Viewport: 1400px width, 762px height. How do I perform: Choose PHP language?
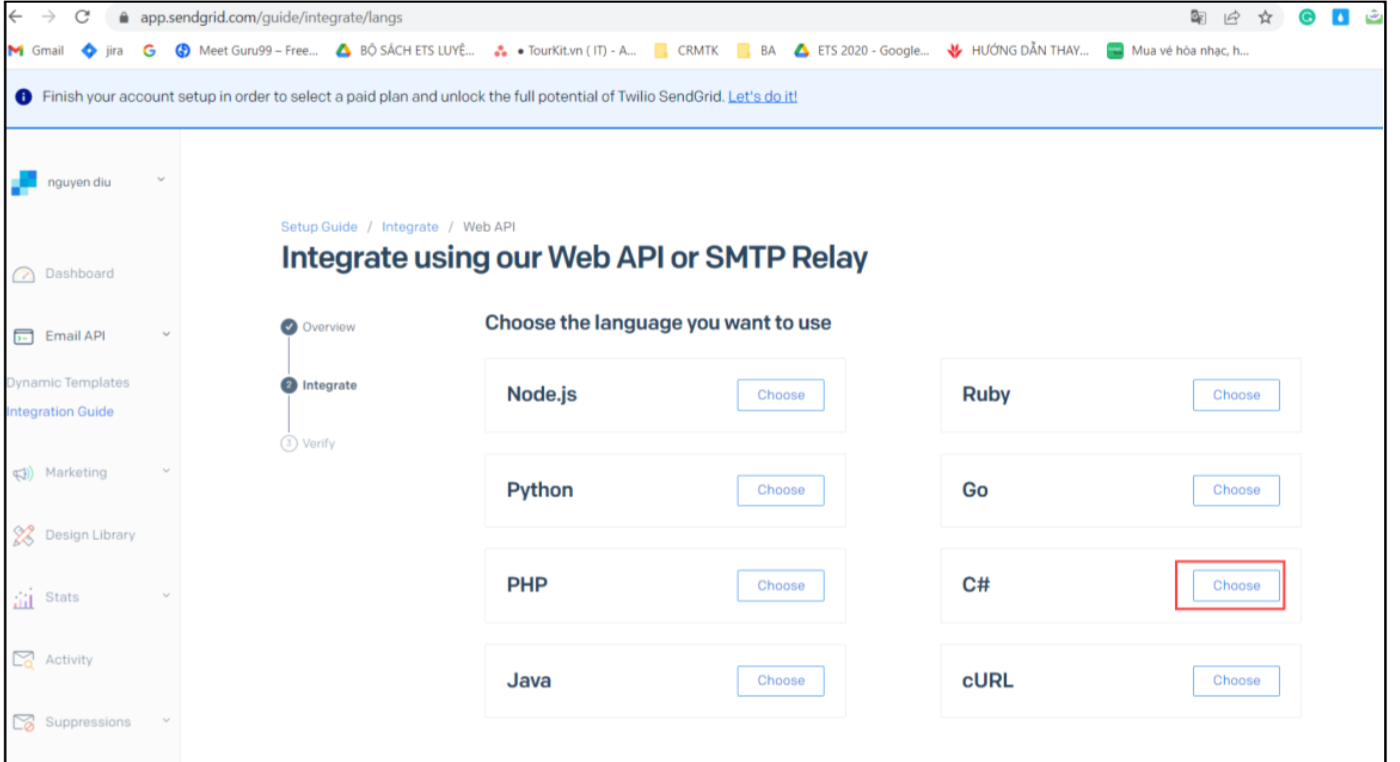(x=781, y=586)
